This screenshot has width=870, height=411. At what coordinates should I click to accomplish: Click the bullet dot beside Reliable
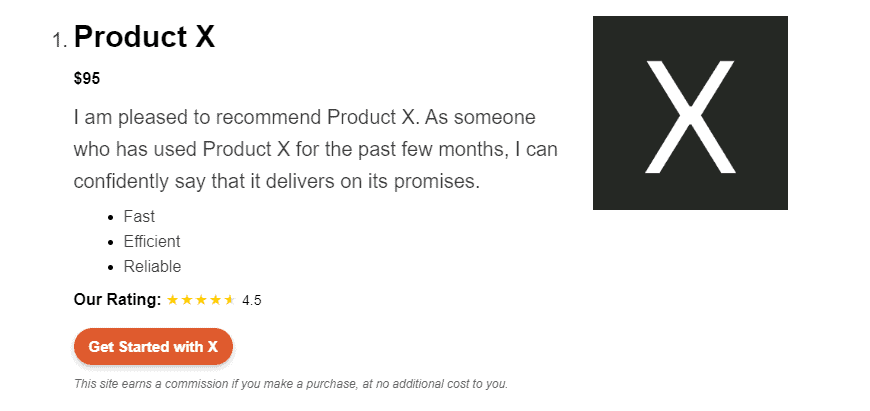109,267
